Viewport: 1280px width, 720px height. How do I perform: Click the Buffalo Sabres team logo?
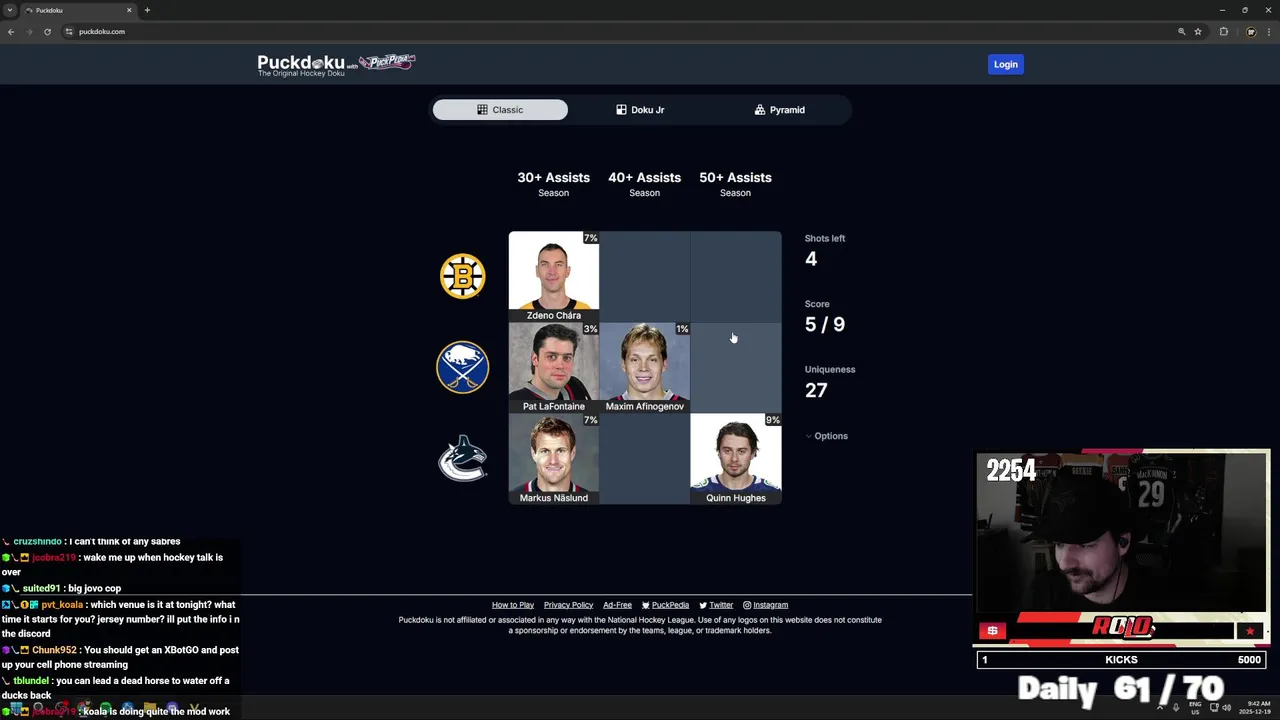pyautogui.click(x=462, y=367)
